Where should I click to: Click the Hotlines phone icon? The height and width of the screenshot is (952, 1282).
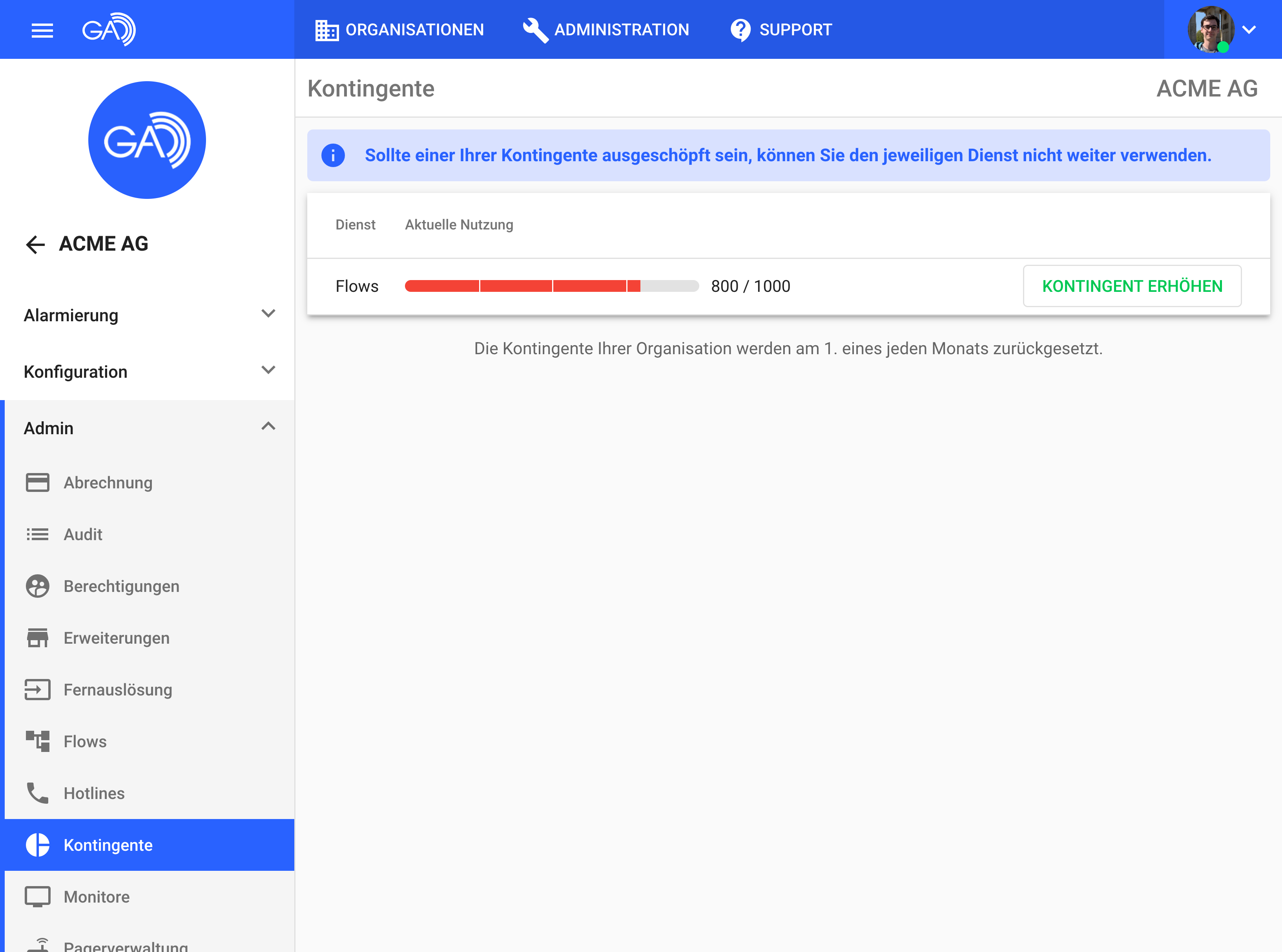37,794
